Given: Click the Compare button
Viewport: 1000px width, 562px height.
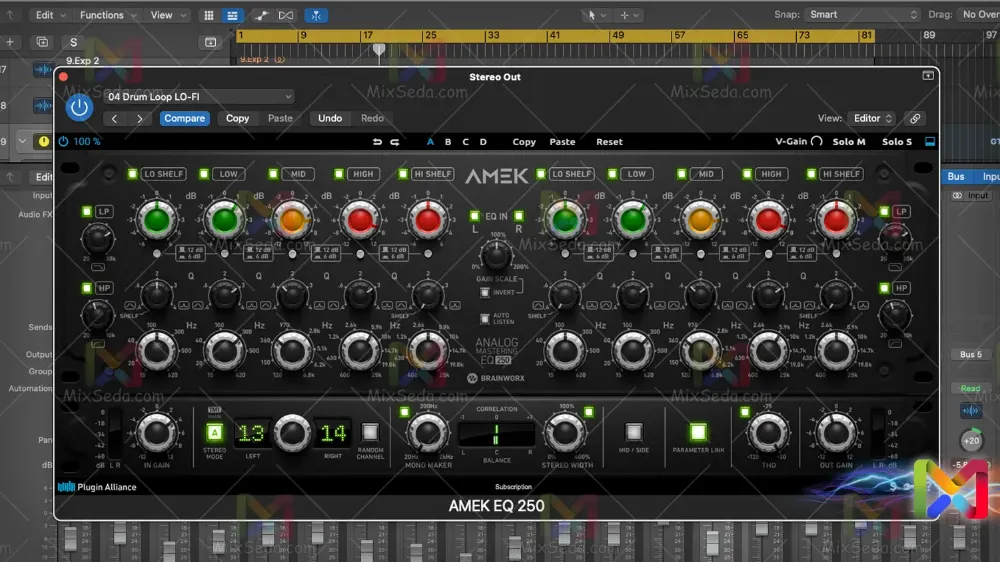Looking at the screenshot, I should pos(184,118).
